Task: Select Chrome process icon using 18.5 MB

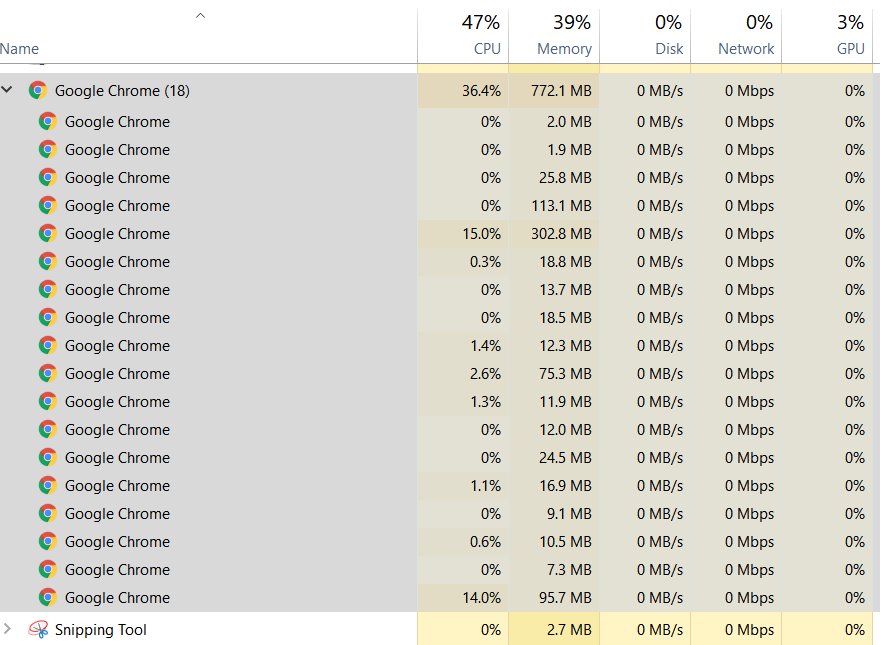Action: pos(48,317)
